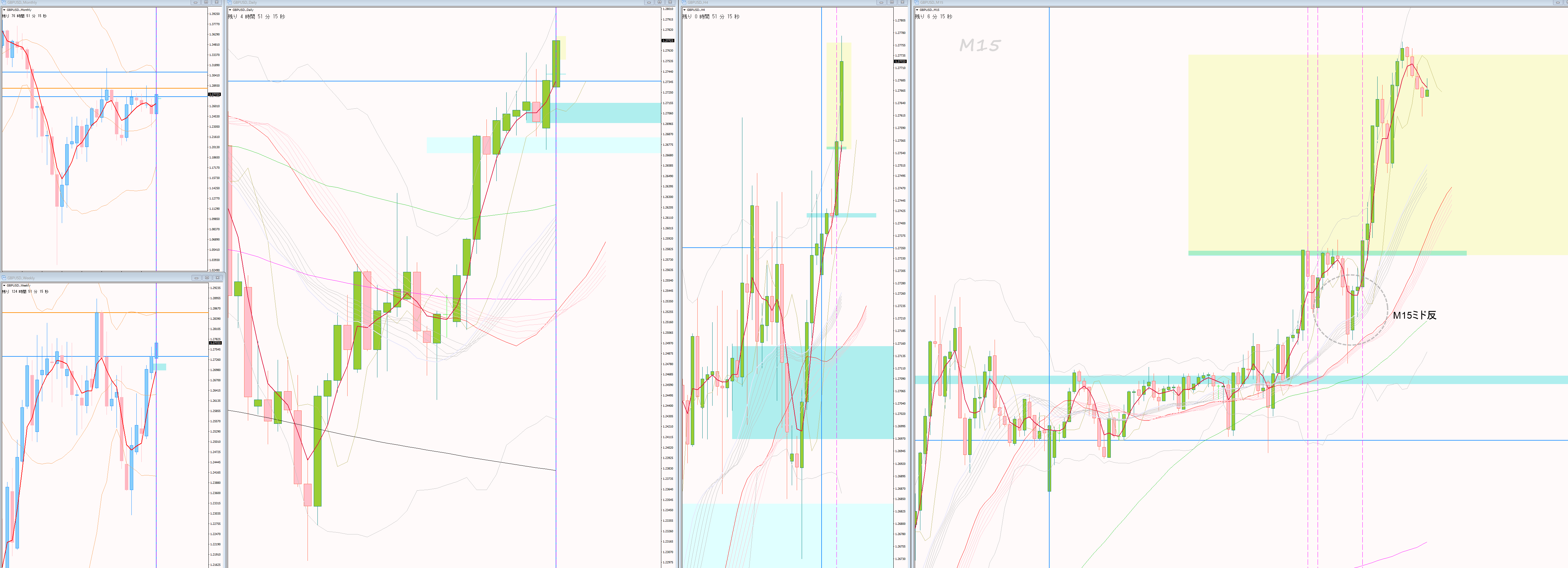The width and height of the screenshot is (1568, 568).
Task: Minimize the GBPUSD H4 chart window
Action: (x=881, y=2)
